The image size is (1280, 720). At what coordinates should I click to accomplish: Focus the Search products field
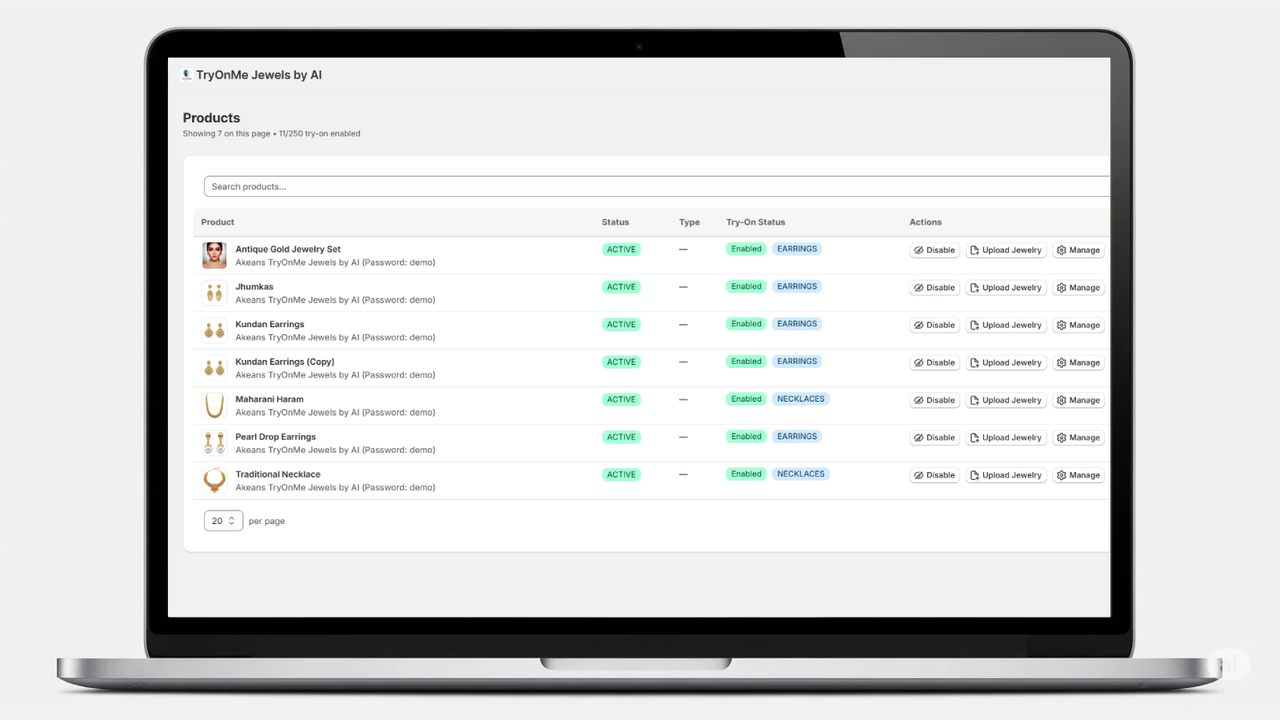(x=657, y=187)
